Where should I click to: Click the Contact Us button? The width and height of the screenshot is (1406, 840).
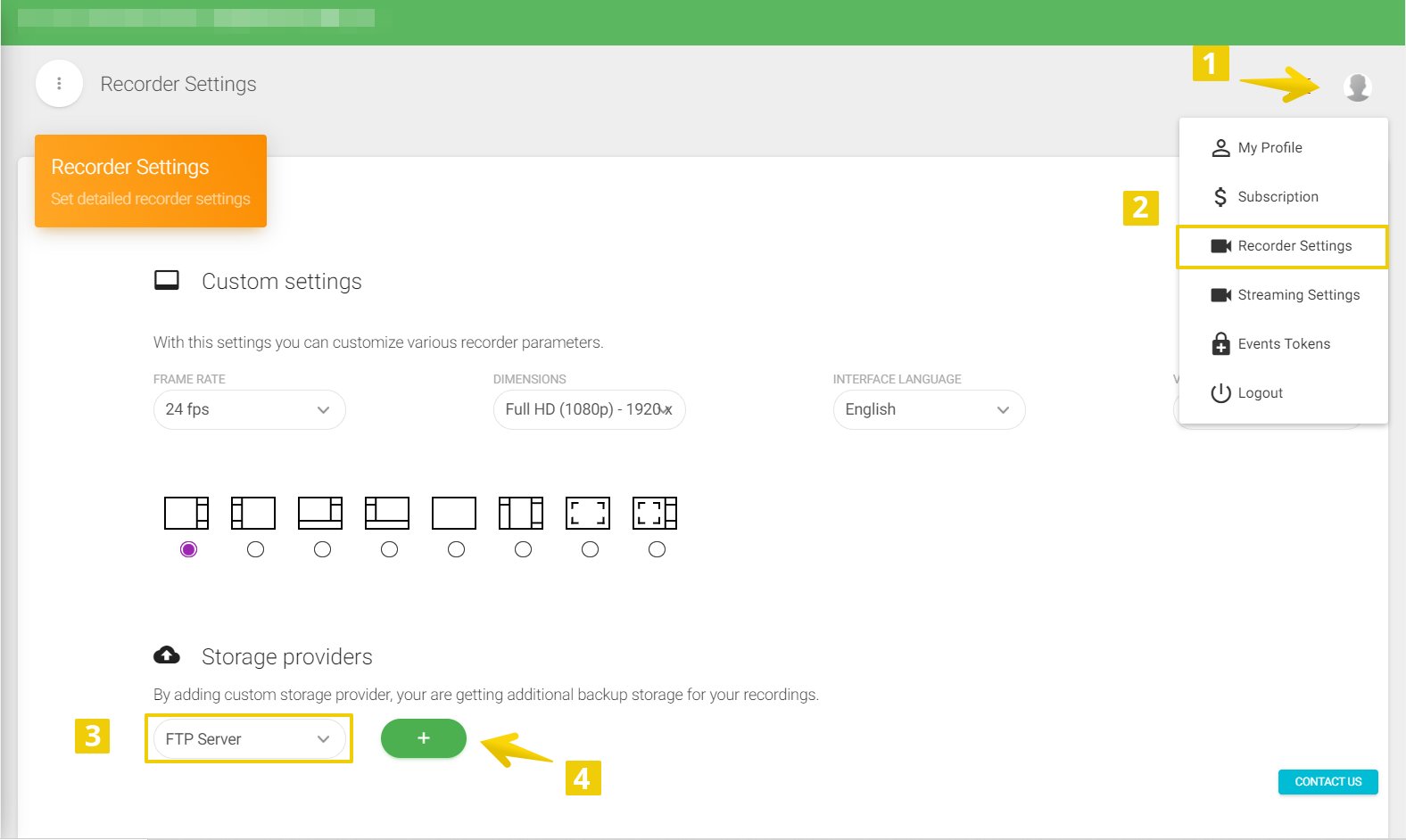point(1327,782)
